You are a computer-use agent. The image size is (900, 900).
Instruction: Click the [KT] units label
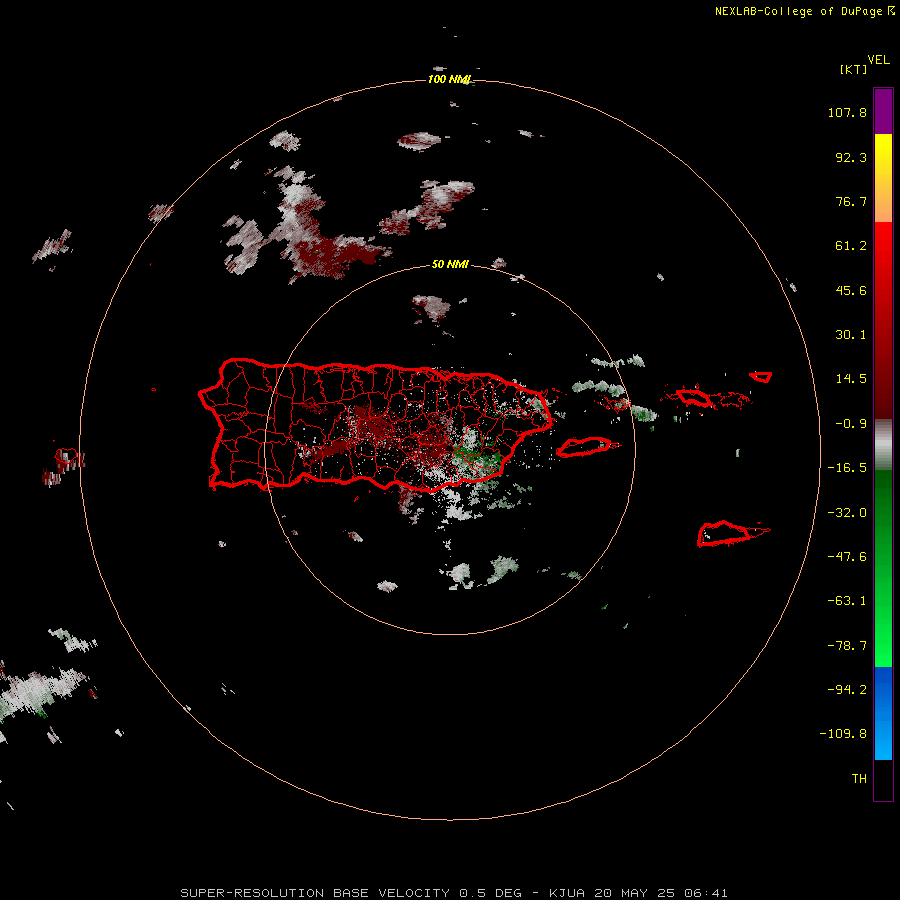click(853, 69)
